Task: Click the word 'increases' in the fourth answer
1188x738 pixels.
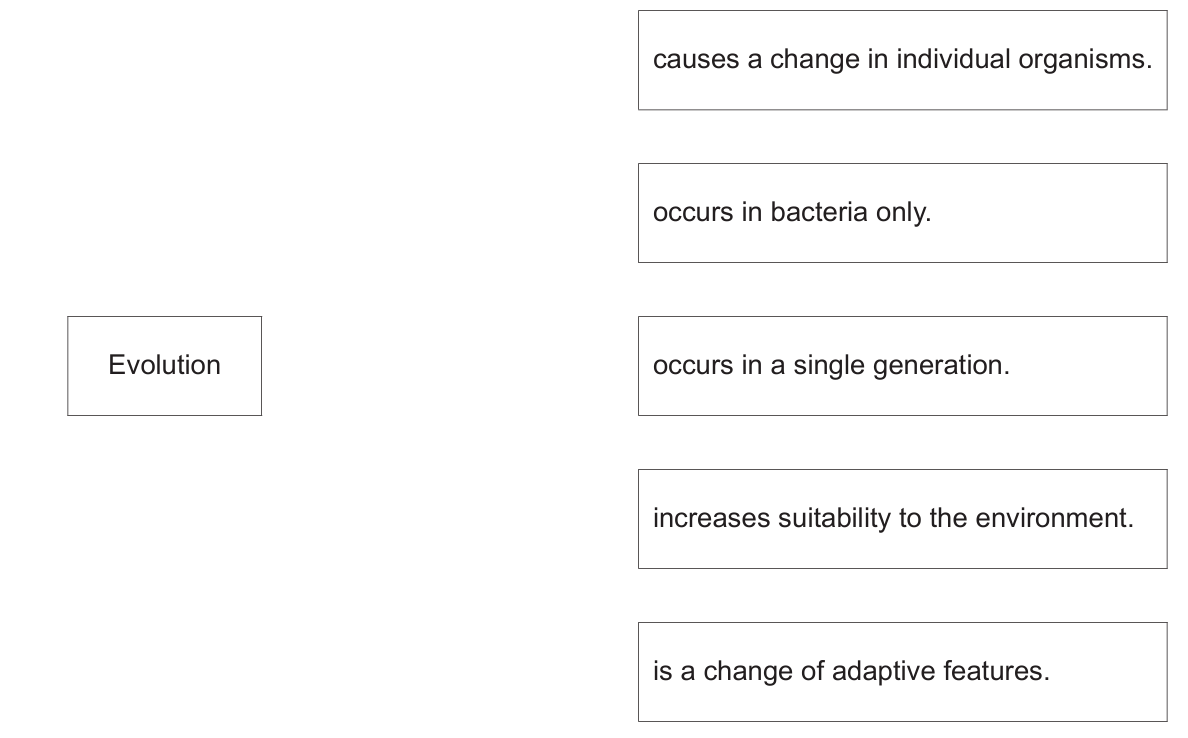Action: [711, 519]
